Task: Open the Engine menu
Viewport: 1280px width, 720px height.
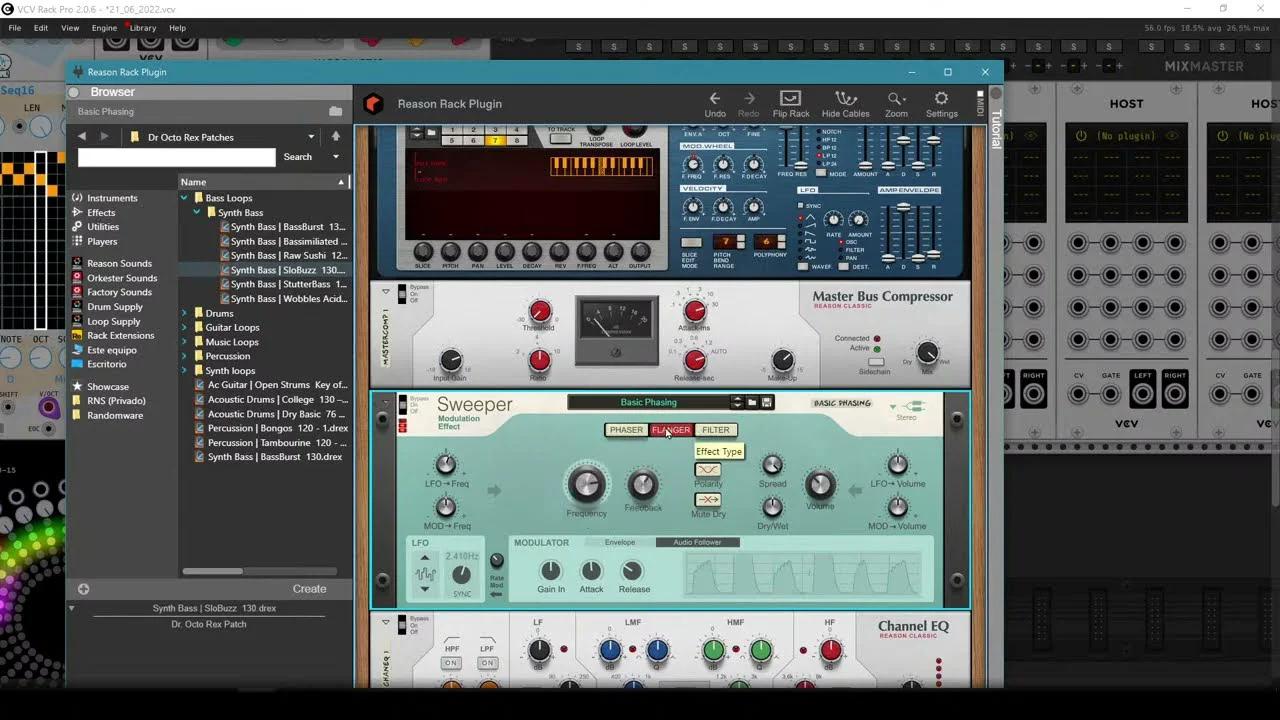Action: (x=104, y=28)
